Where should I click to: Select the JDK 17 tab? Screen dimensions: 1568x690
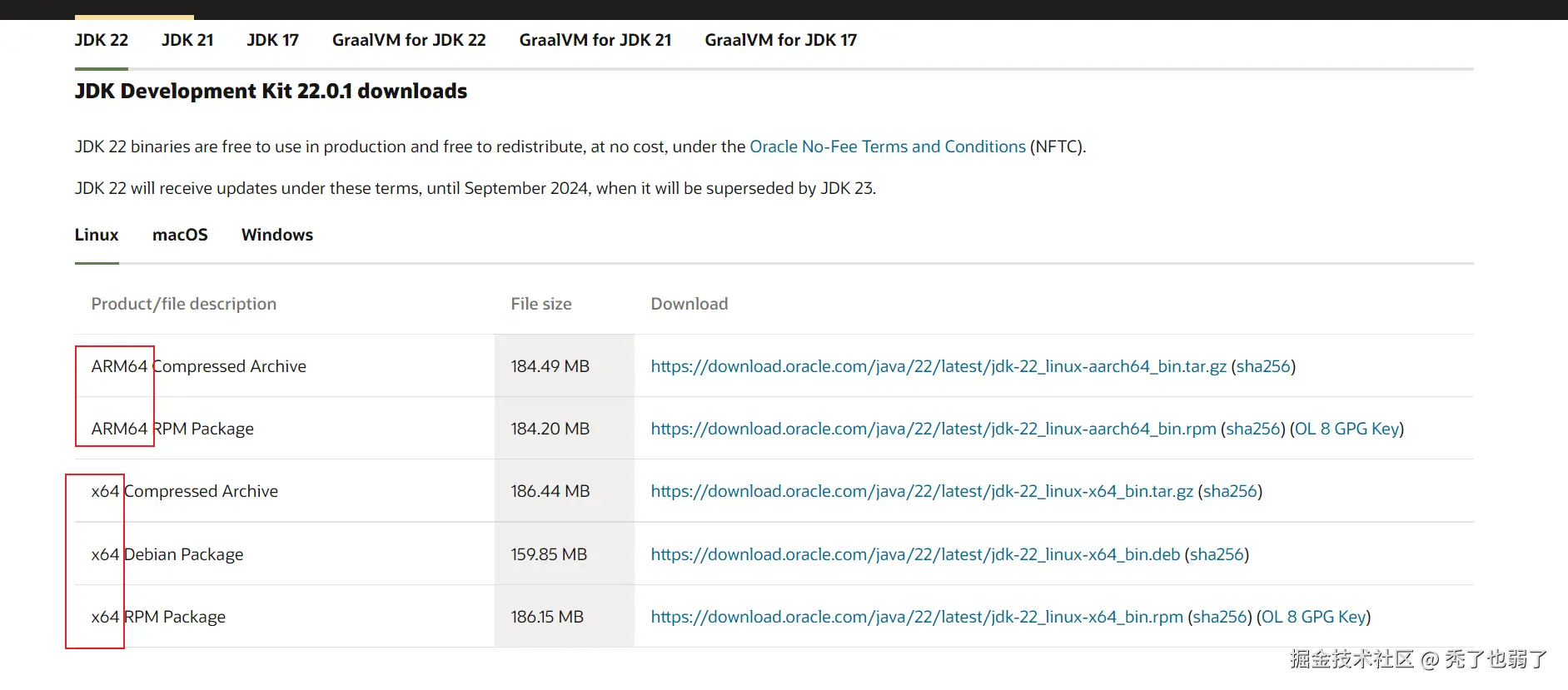click(x=272, y=40)
